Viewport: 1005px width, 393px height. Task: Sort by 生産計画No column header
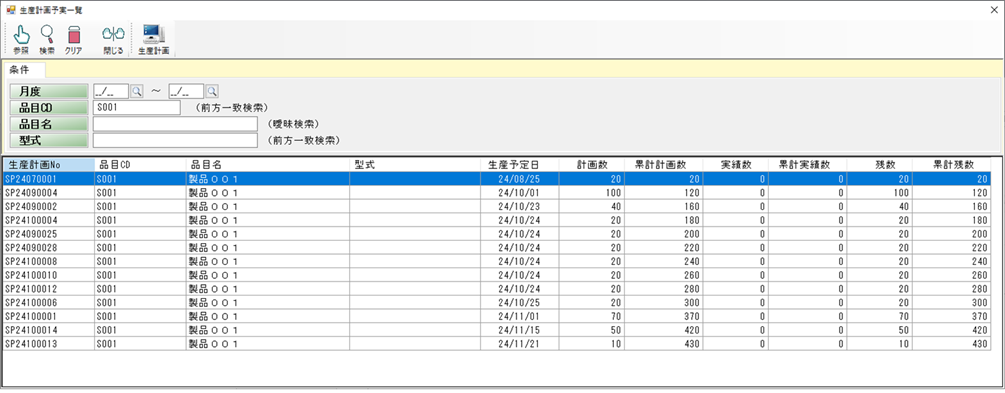48,165
